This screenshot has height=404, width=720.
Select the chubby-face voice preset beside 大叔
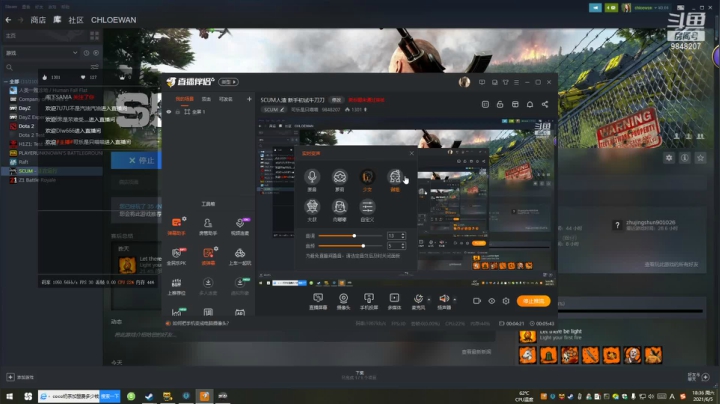point(340,207)
